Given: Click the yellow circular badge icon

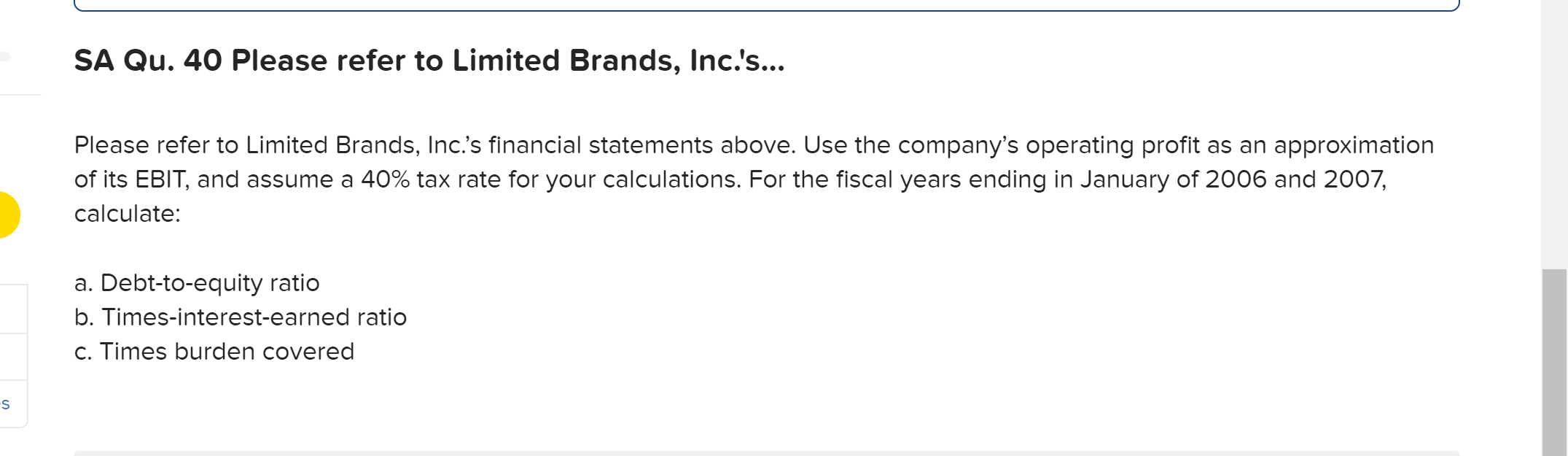Looking at the screenshot, I should pos(6,215).
